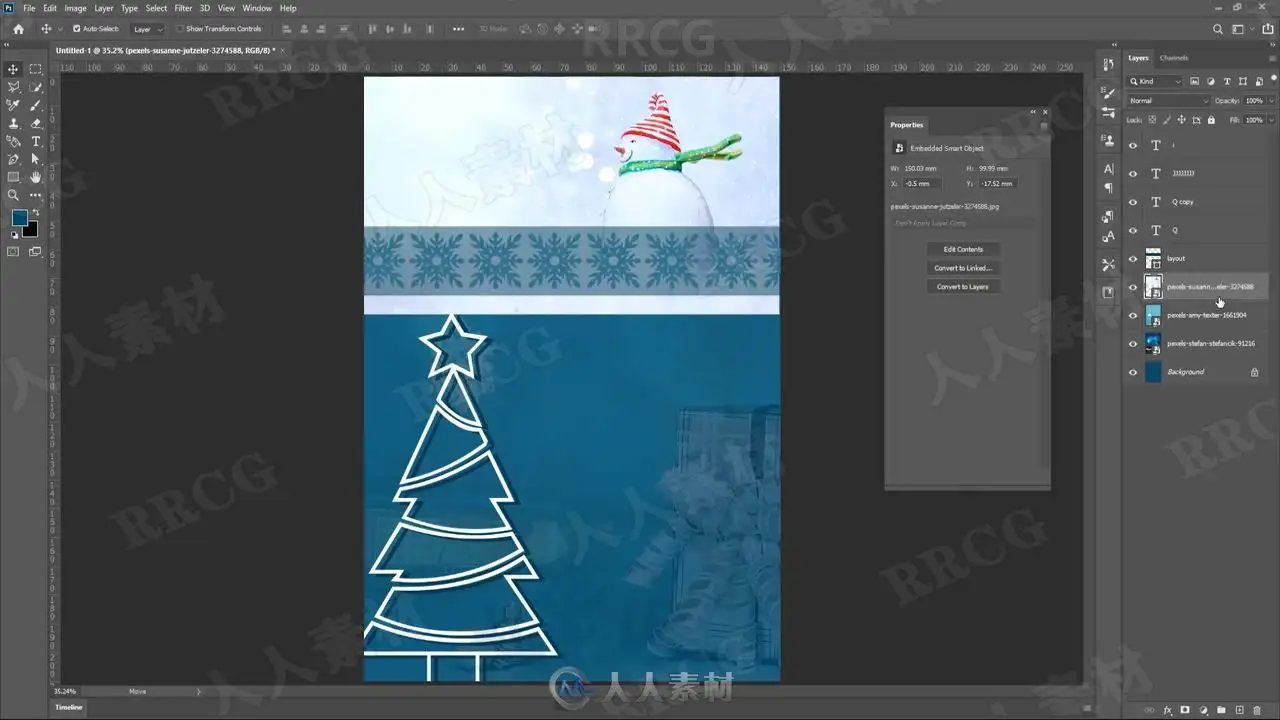
Task: Open the Fill dropdown arrow
Action: pos(1271,120)
